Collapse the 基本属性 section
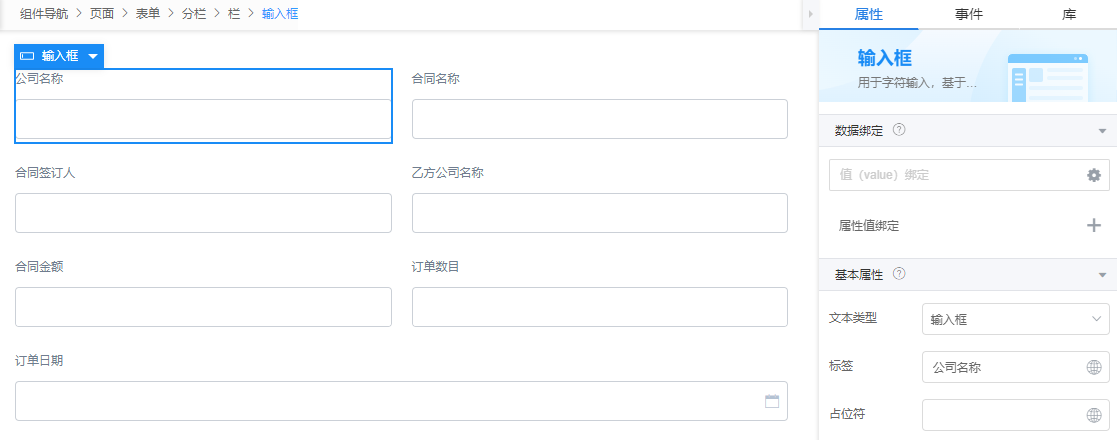The width and height of the screenshot is (1117, 440). [1102, 275]
